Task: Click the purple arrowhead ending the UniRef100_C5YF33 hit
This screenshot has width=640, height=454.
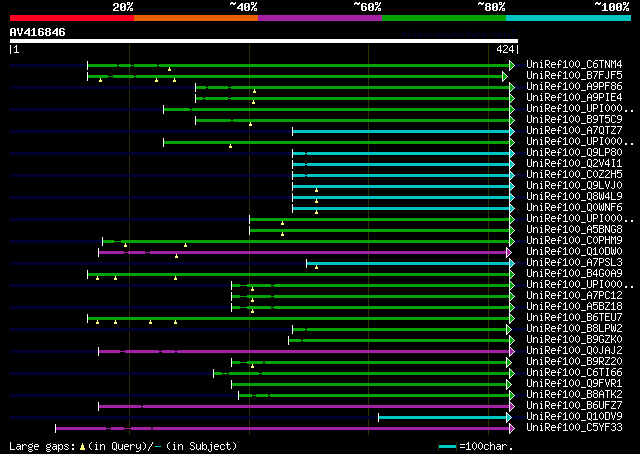Action: [512, 428]
